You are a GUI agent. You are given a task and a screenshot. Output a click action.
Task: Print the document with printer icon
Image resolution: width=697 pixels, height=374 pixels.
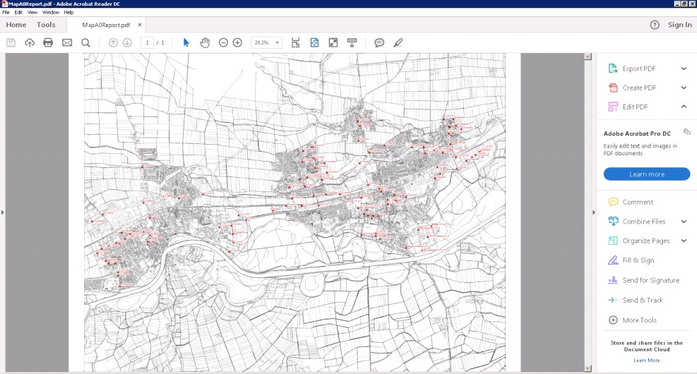tap(48, 43)
